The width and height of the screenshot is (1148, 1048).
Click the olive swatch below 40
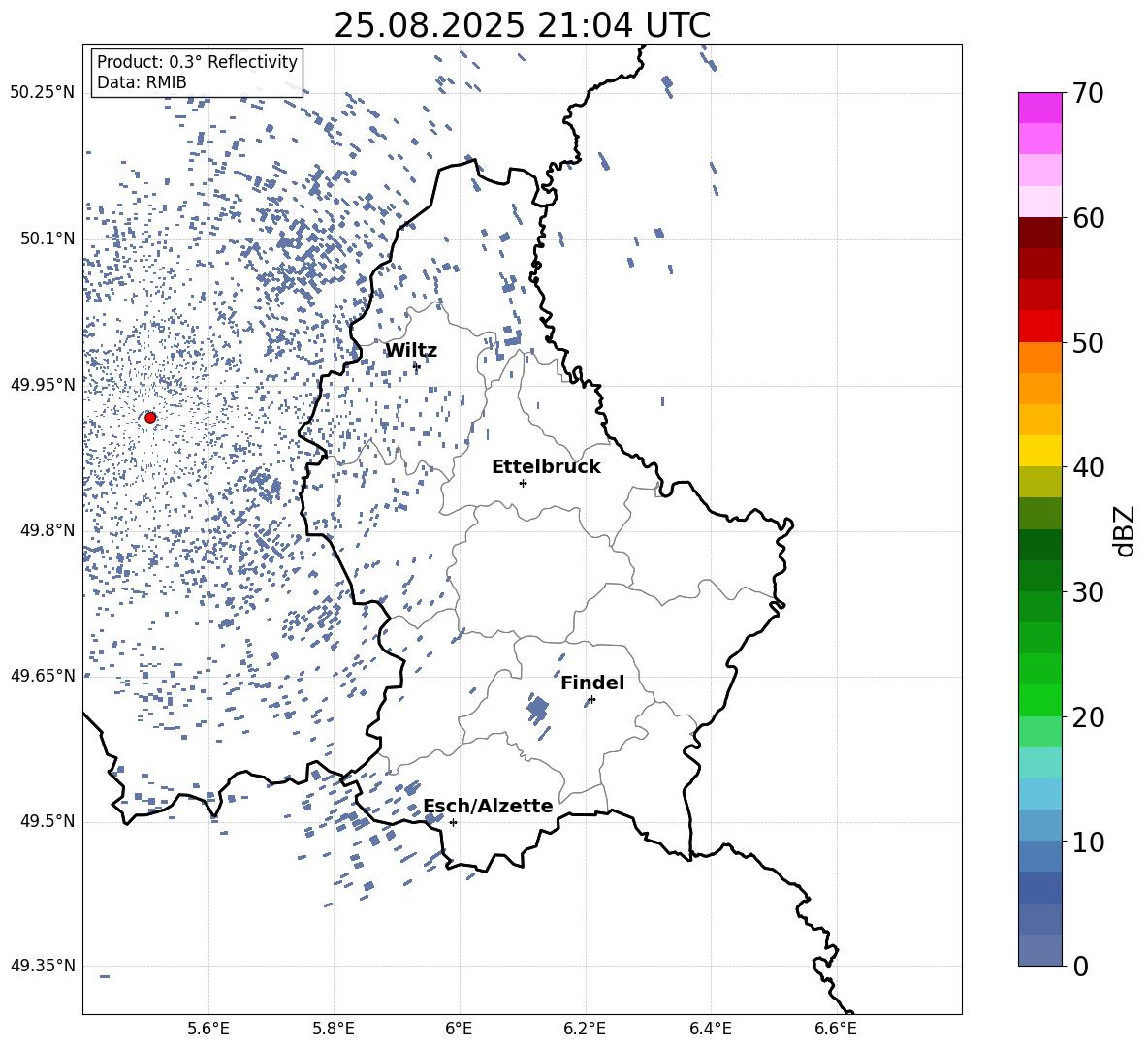[1040, 482]
